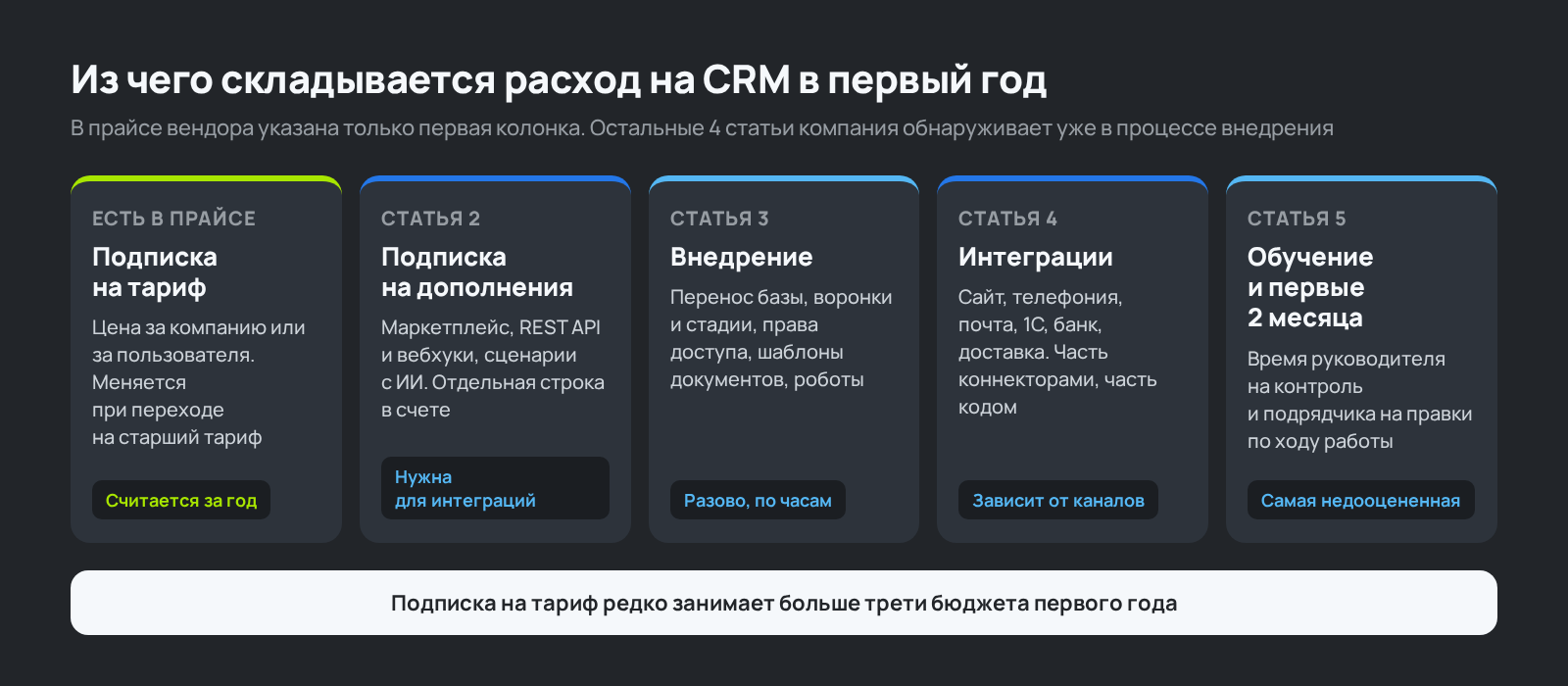Select the 'СТАТЬЯ 5' label
Image resolution: width=1568 pixels, height=686 pixels.
coord(1297,219)
